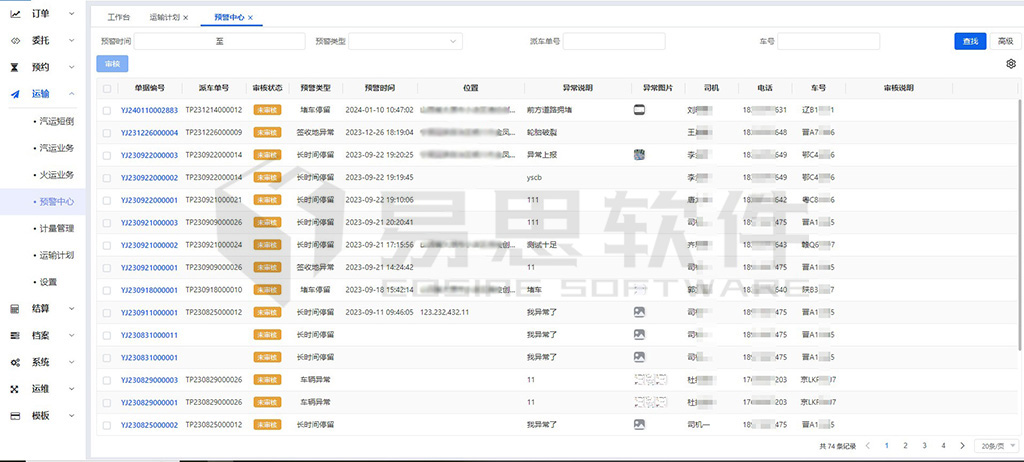Click the 委托 code icon in sidebar

(x=15, y=41)
